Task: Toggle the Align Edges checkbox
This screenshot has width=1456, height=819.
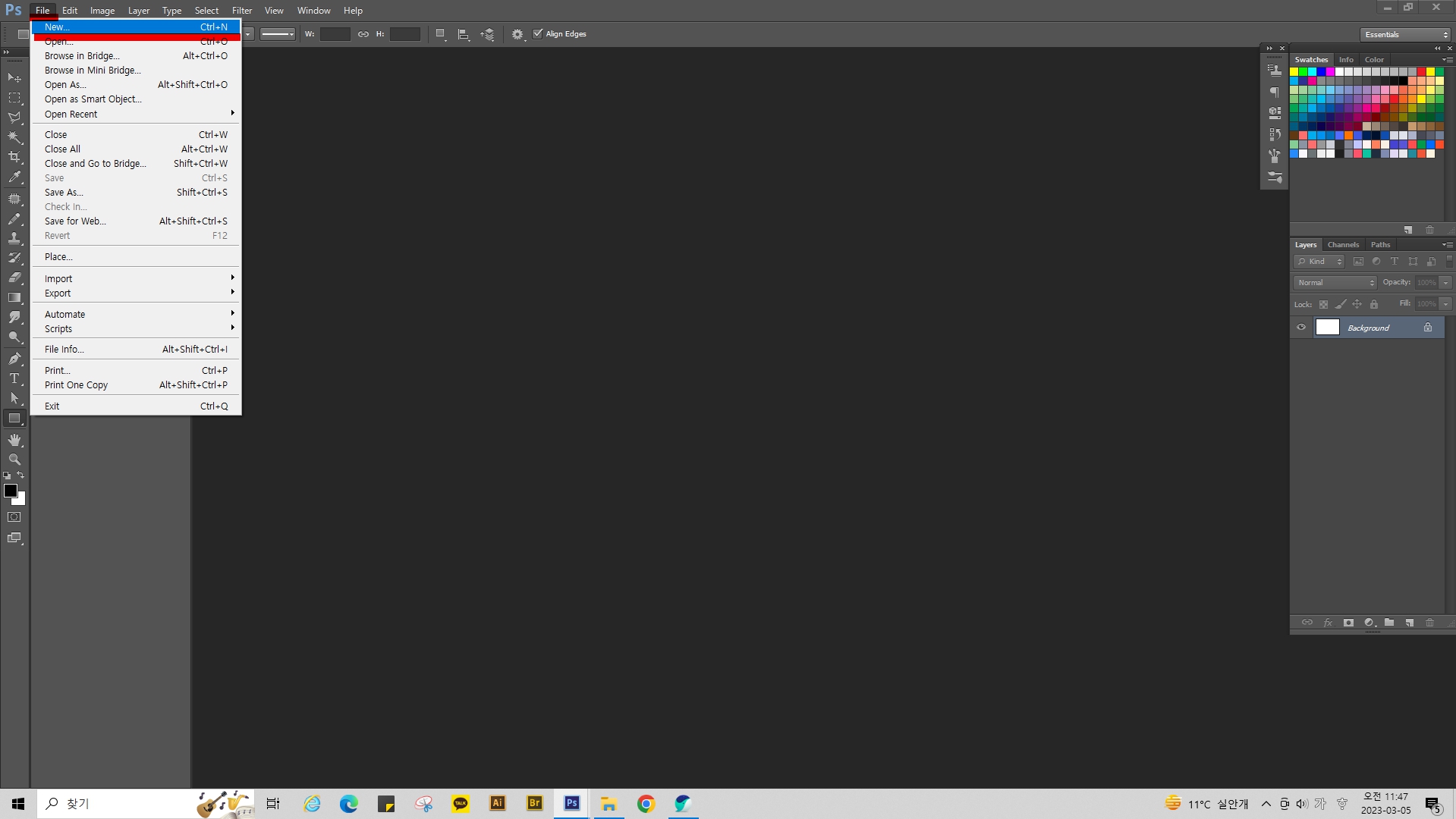Action: tap(538, 33)
